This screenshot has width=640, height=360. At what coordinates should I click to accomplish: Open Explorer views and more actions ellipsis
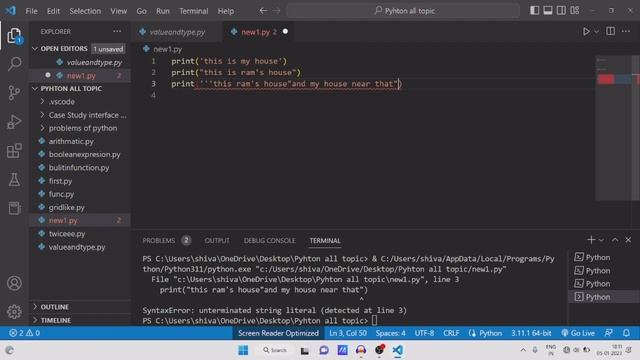point(117,31)
